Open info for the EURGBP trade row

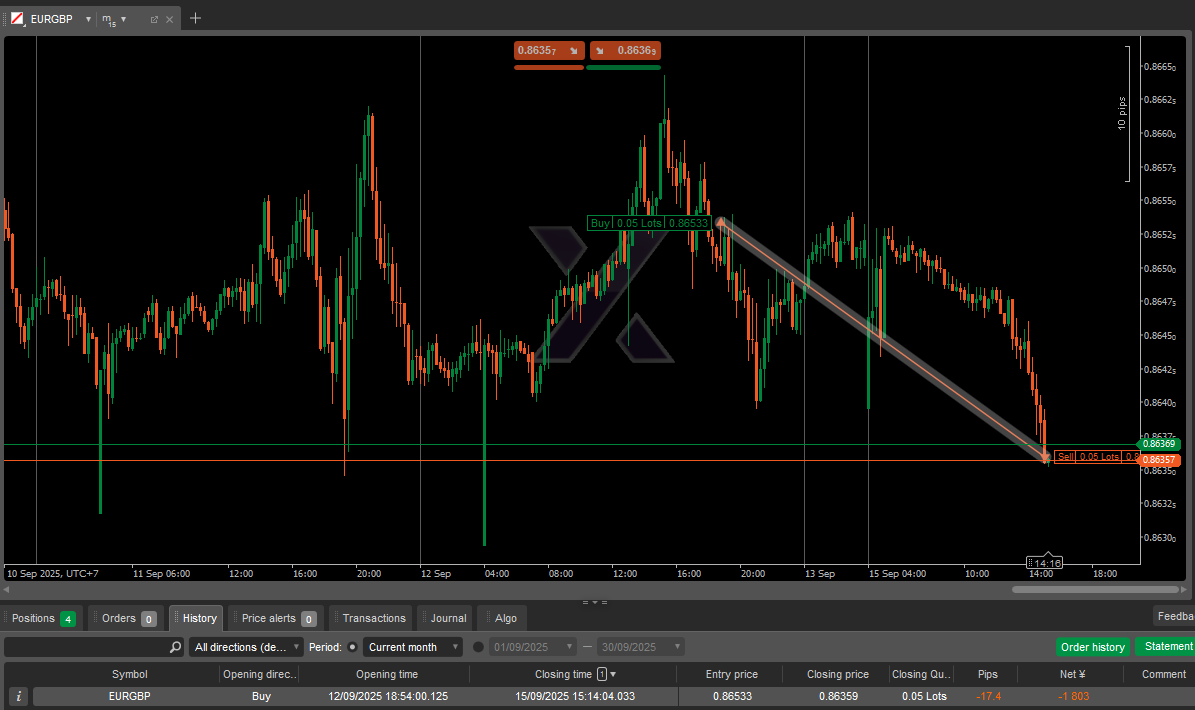pyautogui.click(x=18, y=696)
